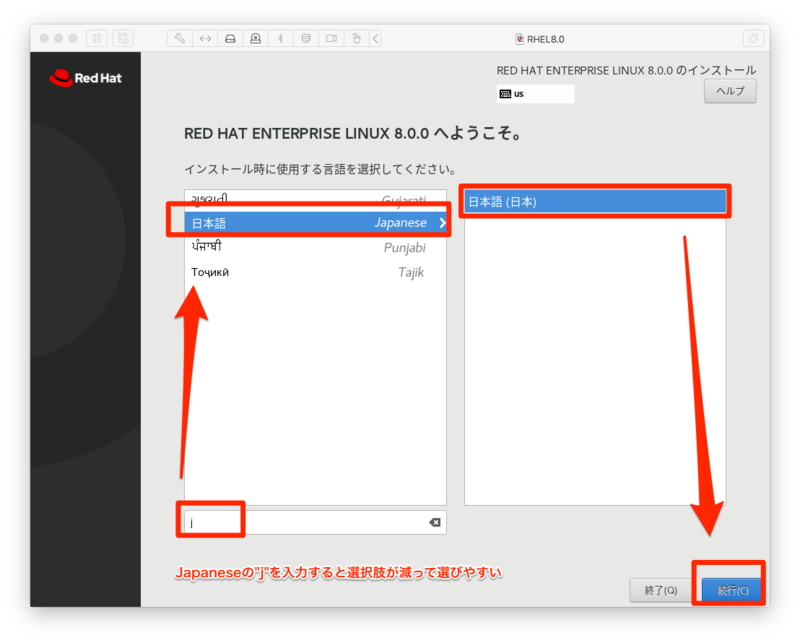Click the window mode icon at title bar right
This screenshot has width=800, height=643.
coord(753,38)
